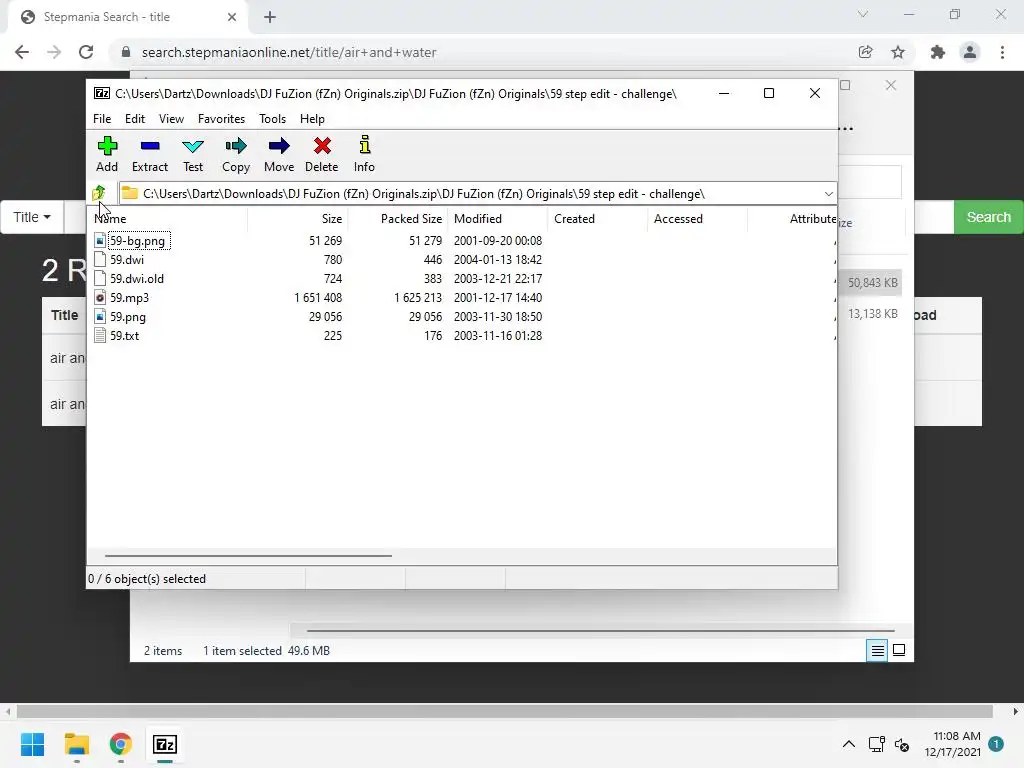Screen dimensions: 1024x768
Task: Sort by Modified column header
Action: pos(497,219)
